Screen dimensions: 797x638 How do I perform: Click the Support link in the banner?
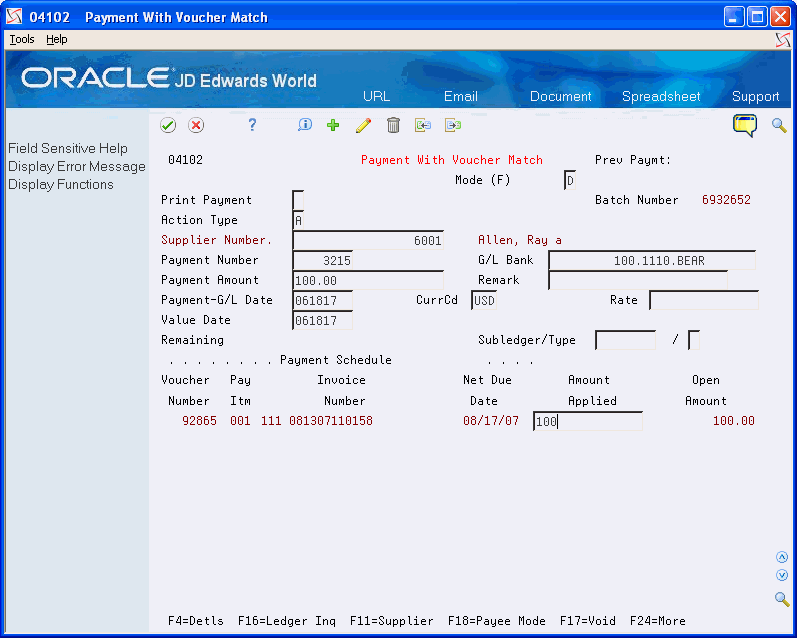pyautogui.click(x=755, y=96)
